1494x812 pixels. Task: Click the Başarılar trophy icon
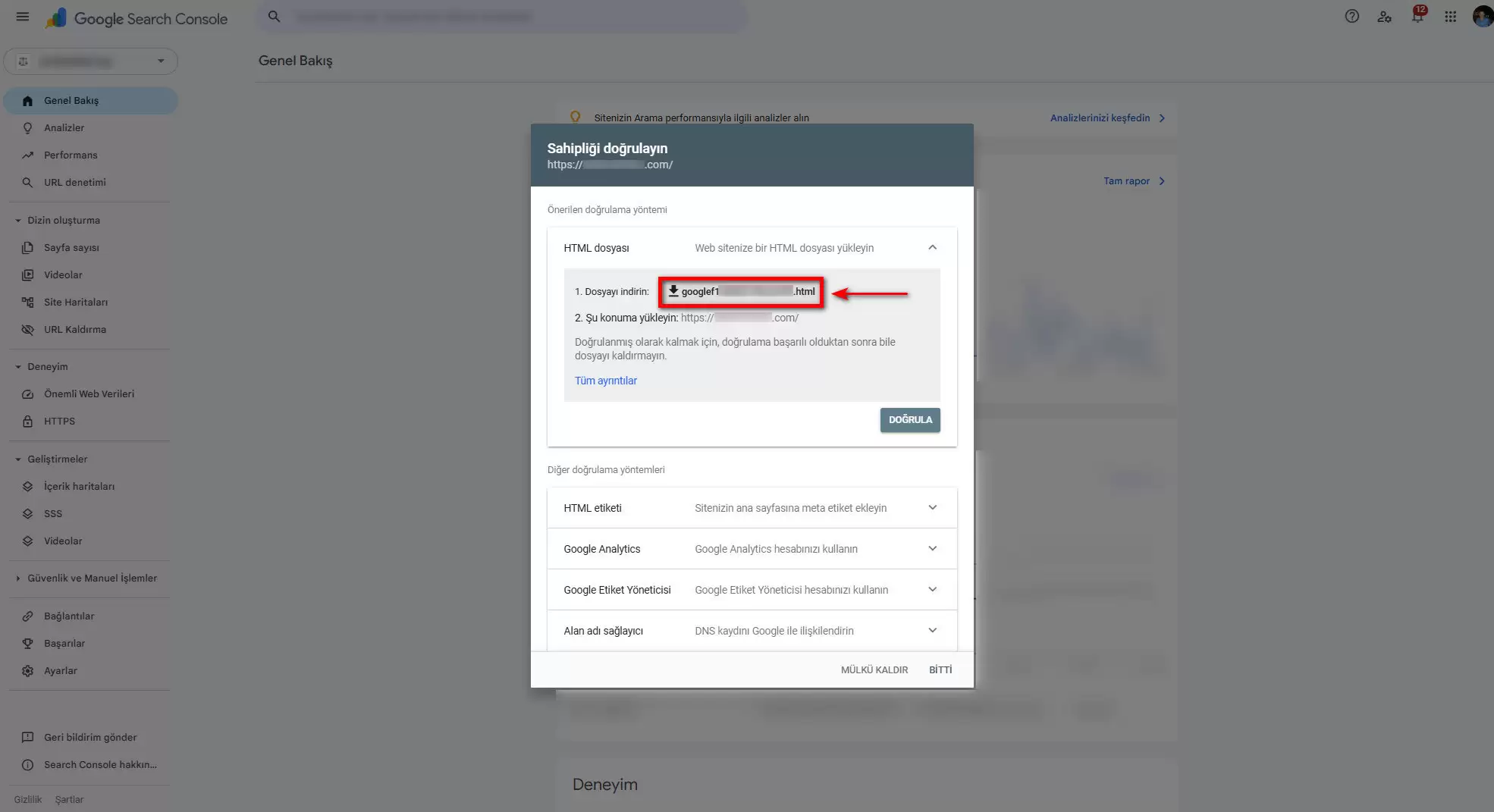pos(28,644)
